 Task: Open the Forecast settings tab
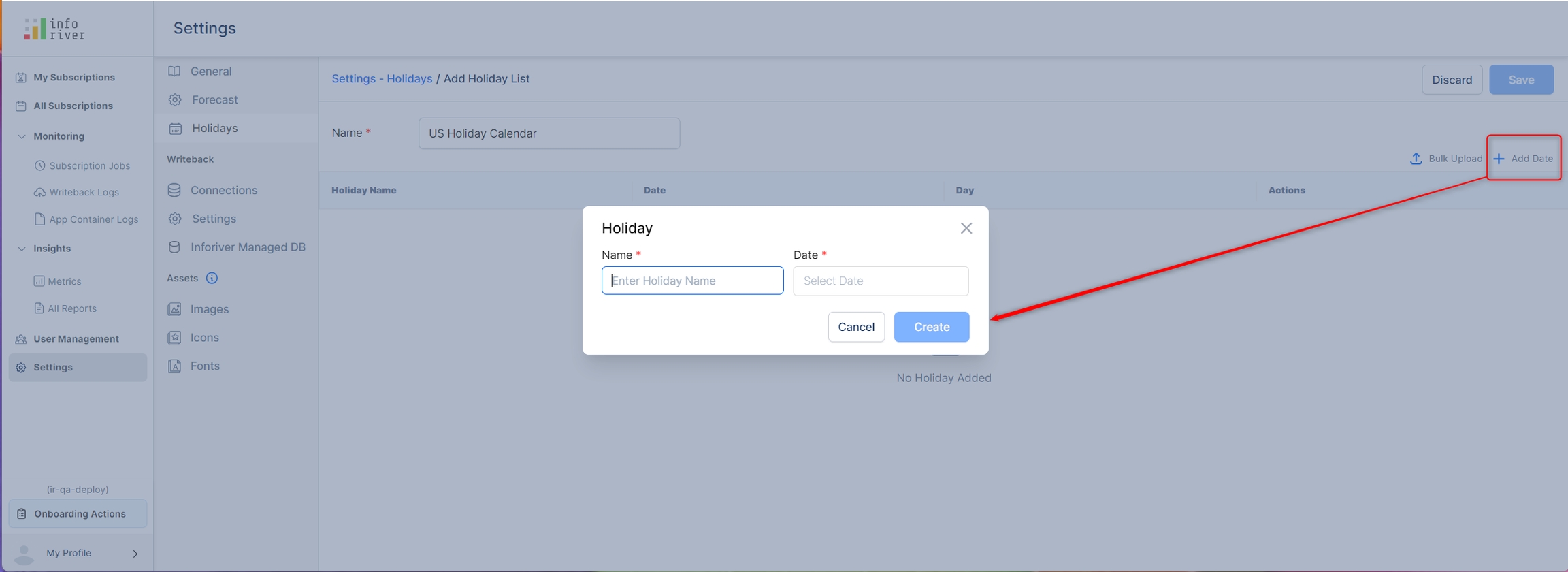point(214,99)
